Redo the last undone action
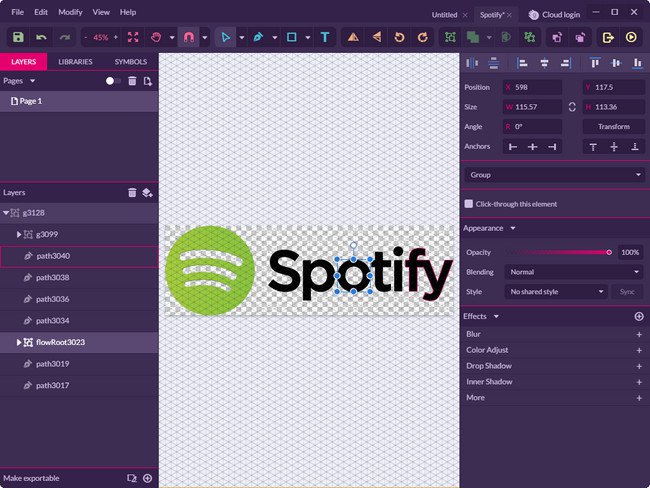 click(64, 37)
